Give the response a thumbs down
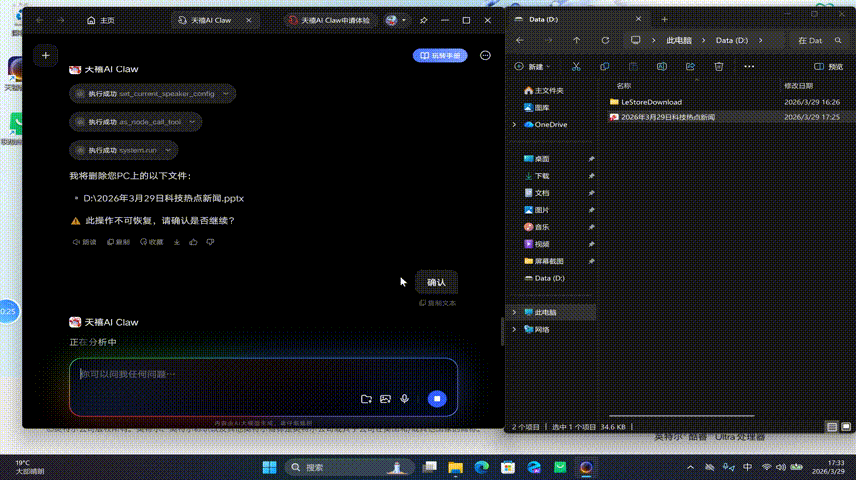Image resolution: width=856 pixels, height=480 pixels. (x=210, y=242)
